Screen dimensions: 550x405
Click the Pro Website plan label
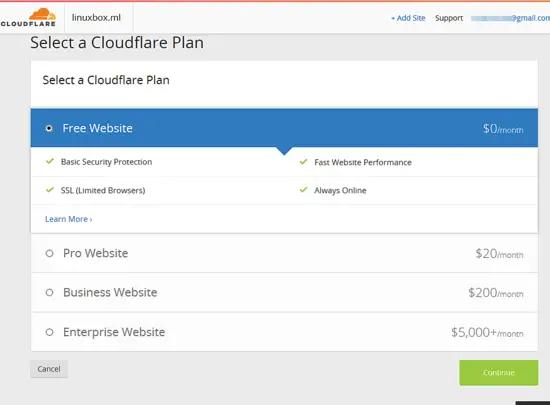point(95,253)
